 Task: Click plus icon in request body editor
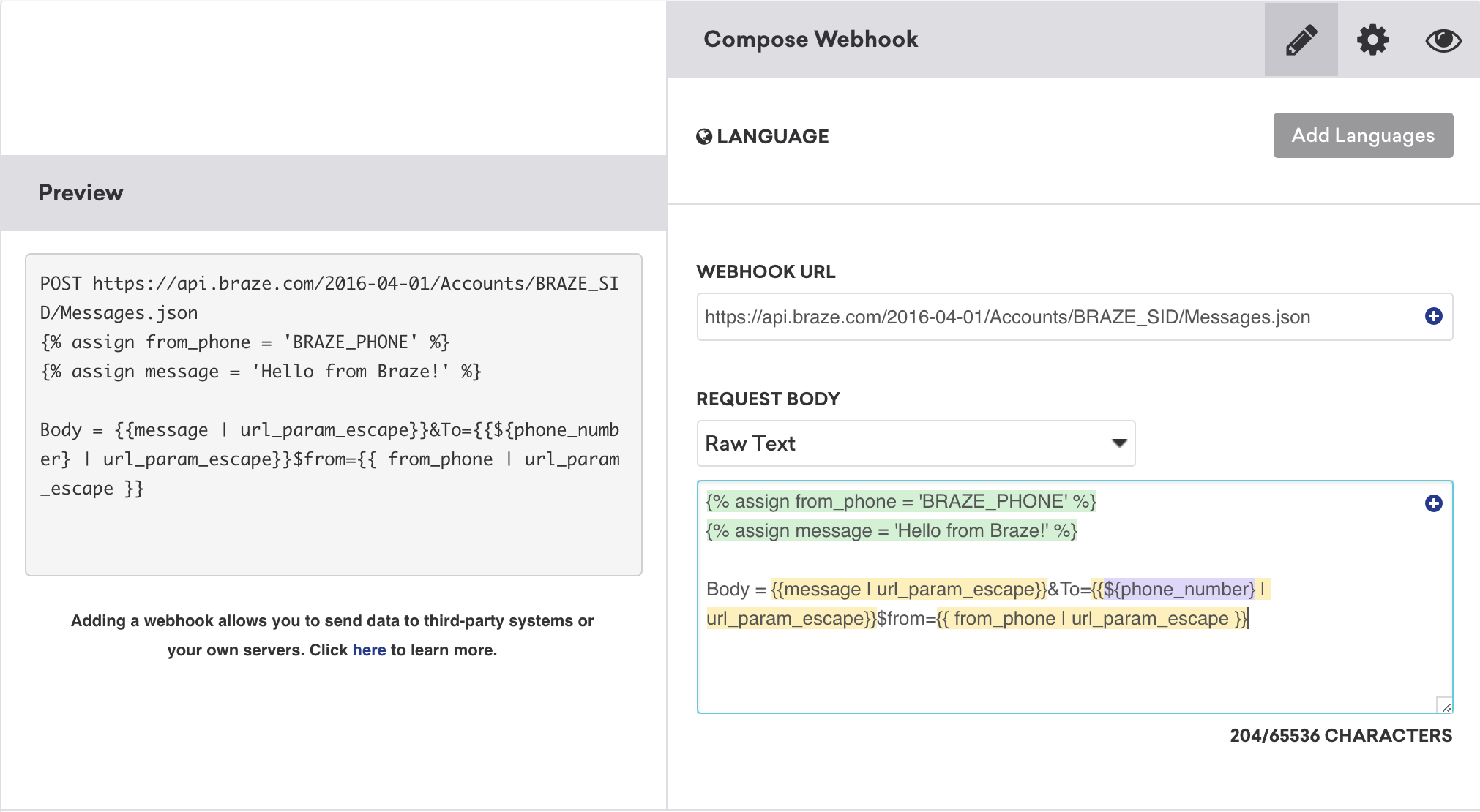pos(1433,503)
